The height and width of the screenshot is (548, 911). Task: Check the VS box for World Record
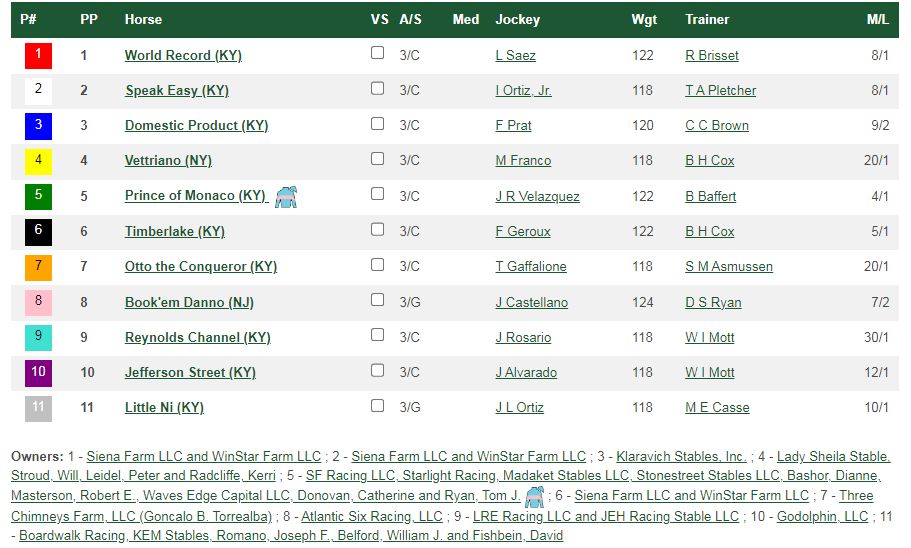(378, 53)
